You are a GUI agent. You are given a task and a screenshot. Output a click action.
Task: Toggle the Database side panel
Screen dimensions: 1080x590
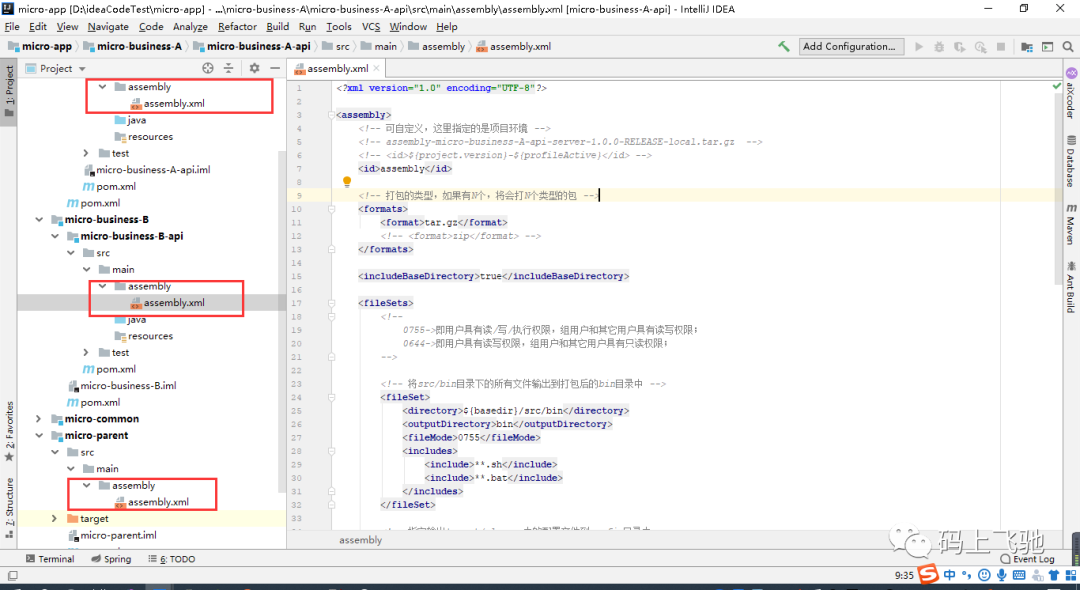1071,161
